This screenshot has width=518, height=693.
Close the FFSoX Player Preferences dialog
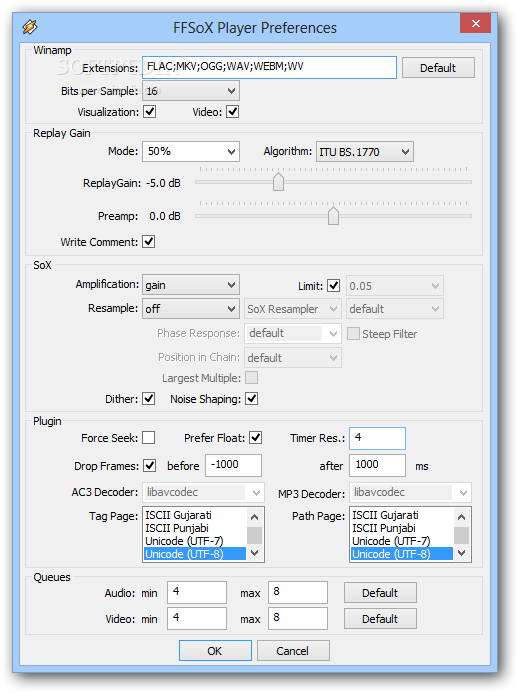pyautogui.click(x=475, y=23)
